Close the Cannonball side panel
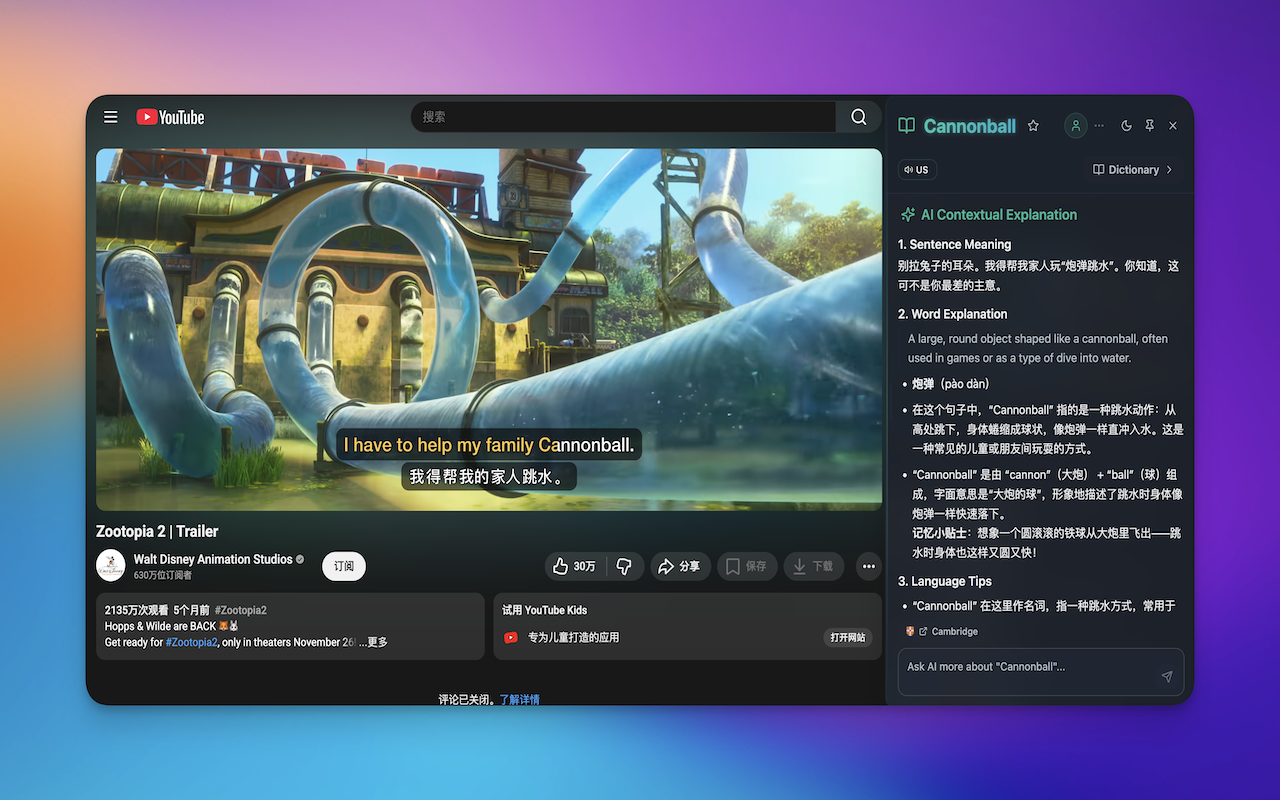The image size is (1280, 800). click(1173, 126)
